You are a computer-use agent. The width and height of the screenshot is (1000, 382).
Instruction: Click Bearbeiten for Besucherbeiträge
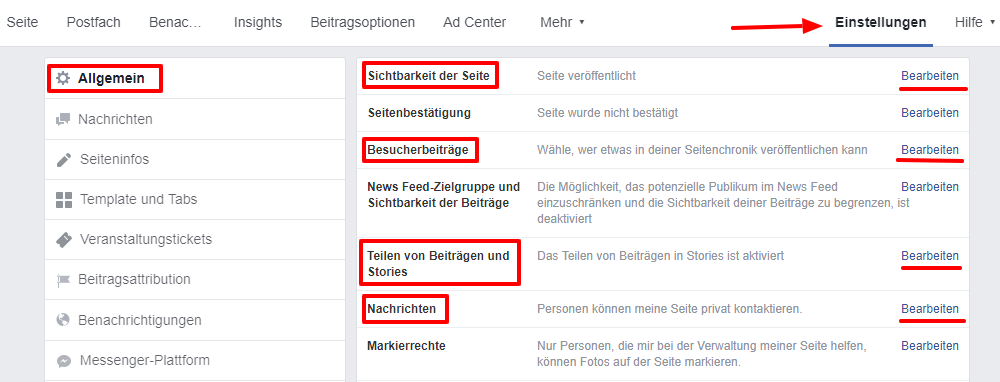[x=930, y=150]
